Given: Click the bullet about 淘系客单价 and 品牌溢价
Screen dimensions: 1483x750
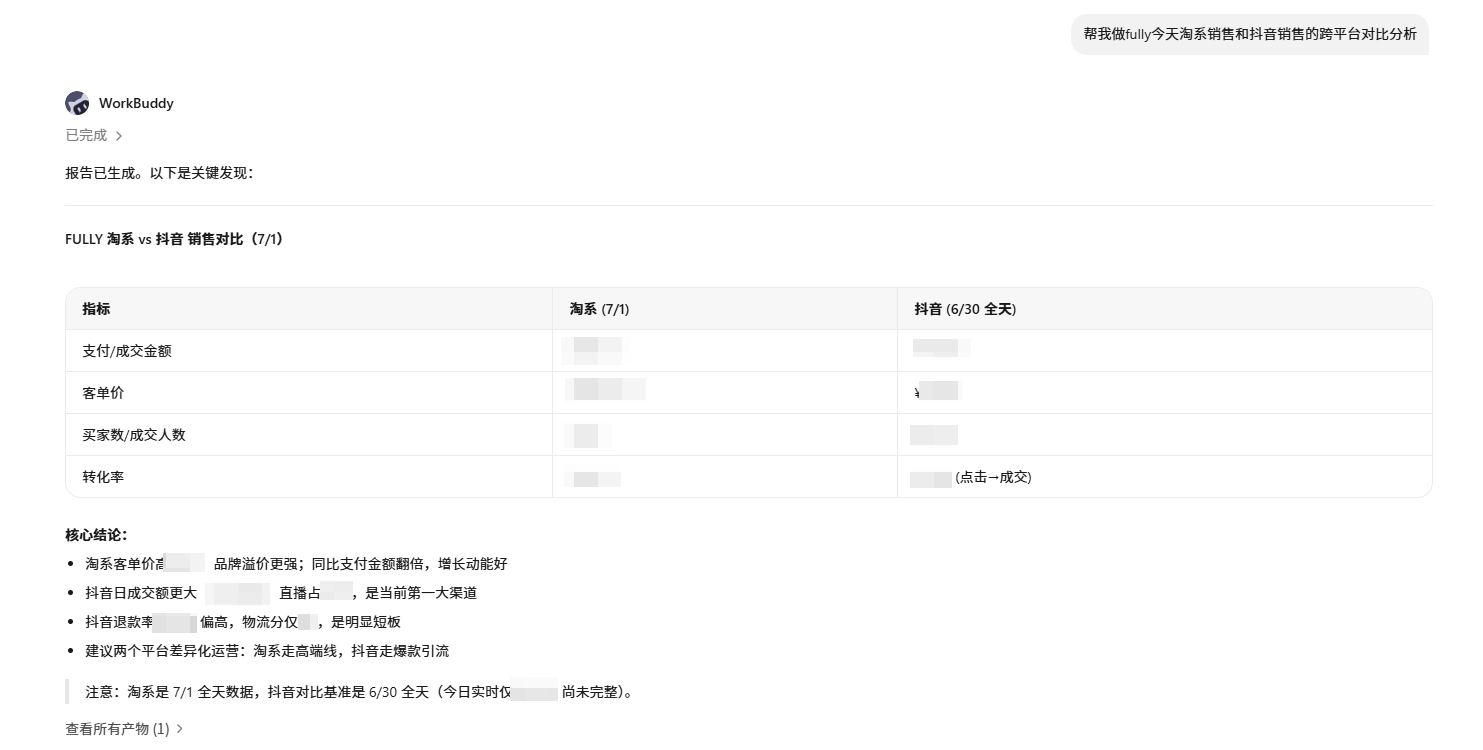Looking at the screenshot, I should tap(296, 564).
